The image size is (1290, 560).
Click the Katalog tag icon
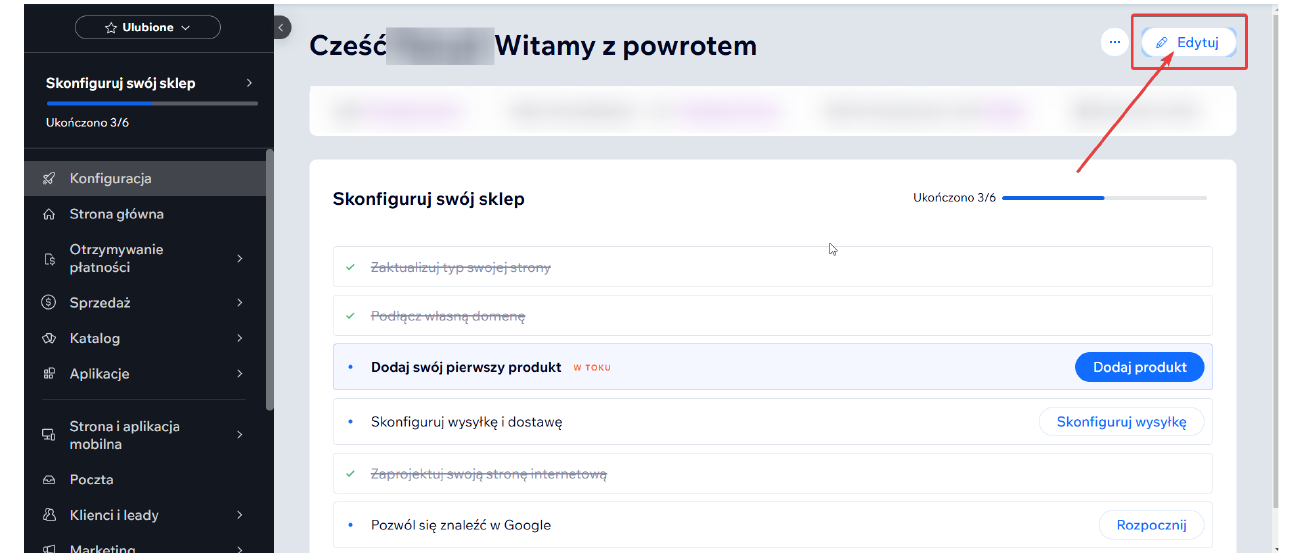click(x=48, y=339)
